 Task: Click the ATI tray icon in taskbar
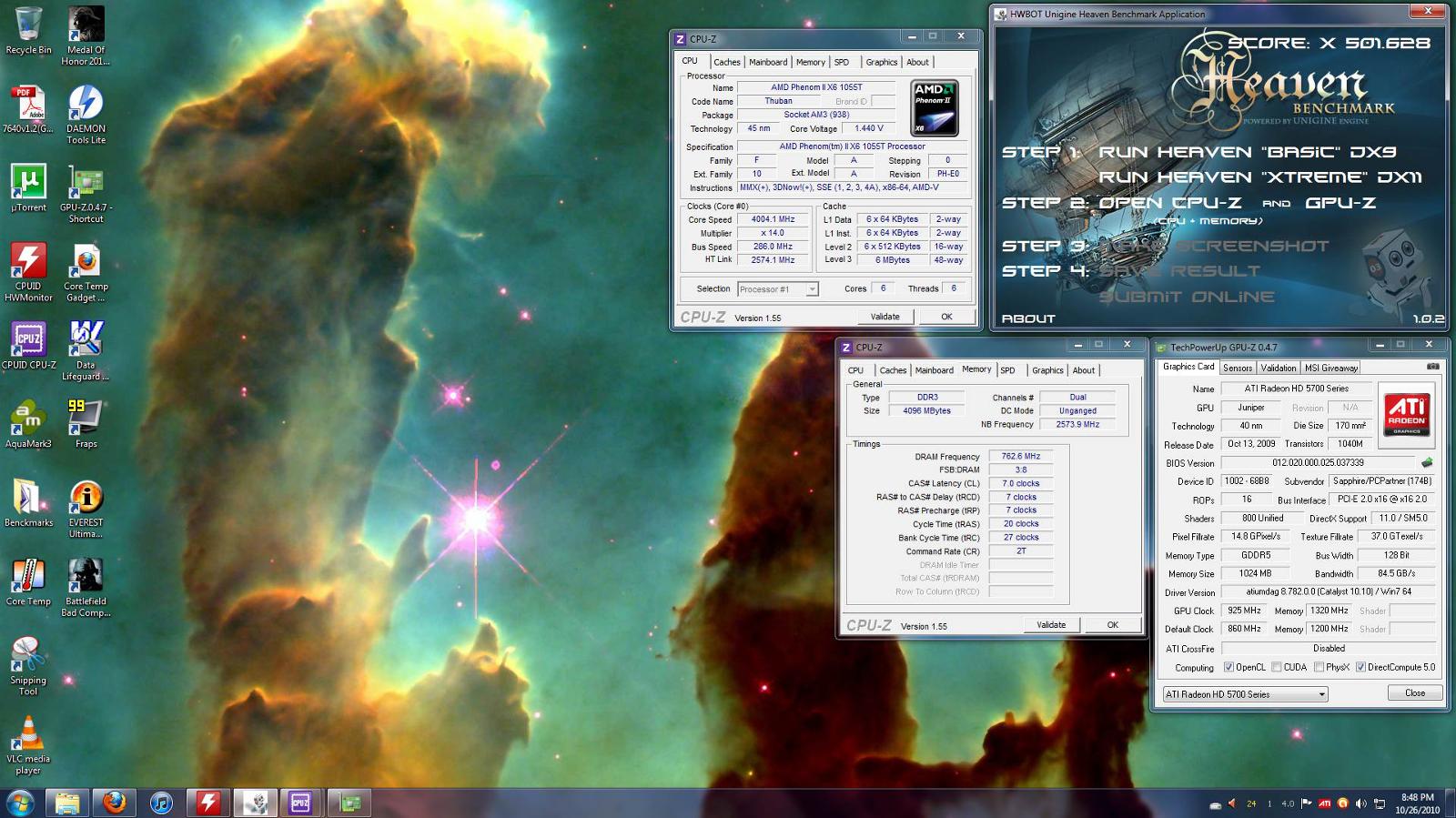pyautogui.click(x=1325, y=803)
